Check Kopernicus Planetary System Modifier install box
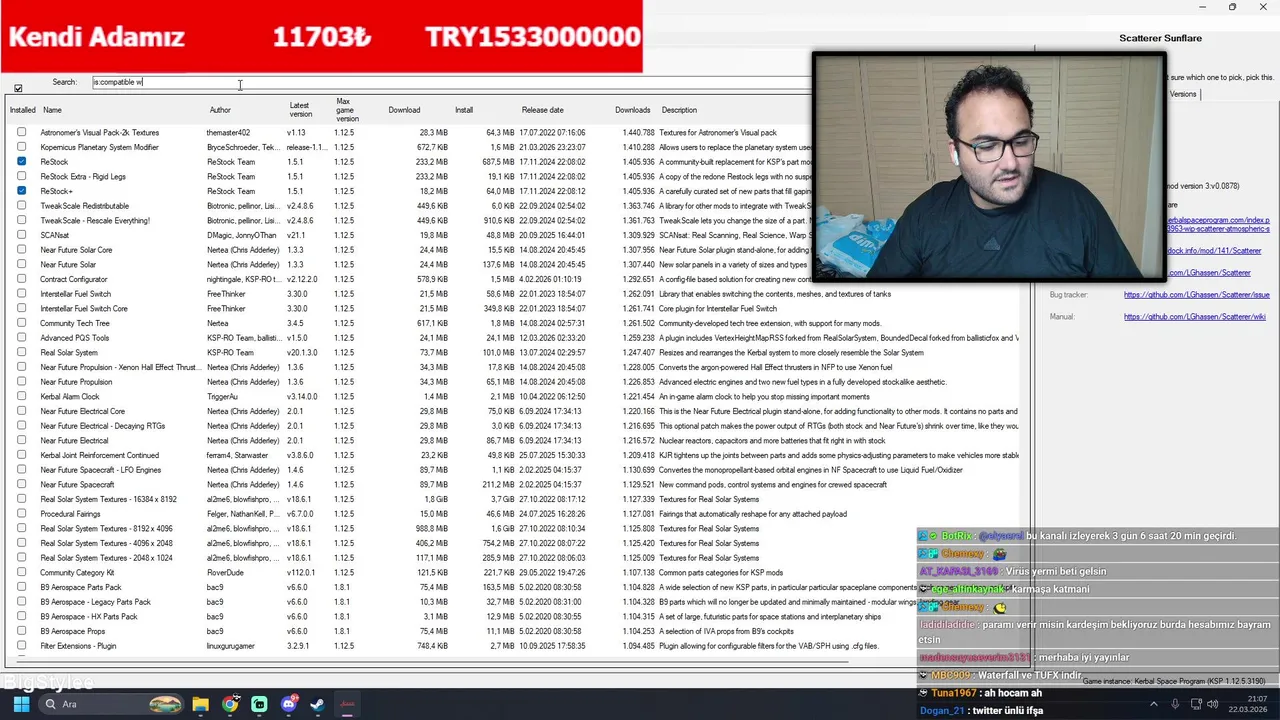This screenshot has width=1280, height=720. 22,147
